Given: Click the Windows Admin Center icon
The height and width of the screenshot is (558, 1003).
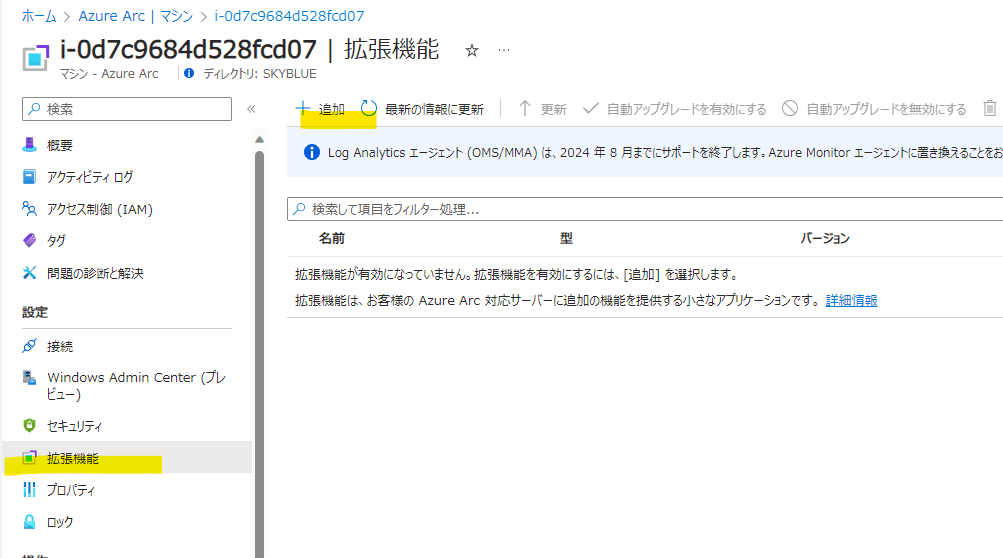Looking at the screenshot, I should tap(29, 378).
